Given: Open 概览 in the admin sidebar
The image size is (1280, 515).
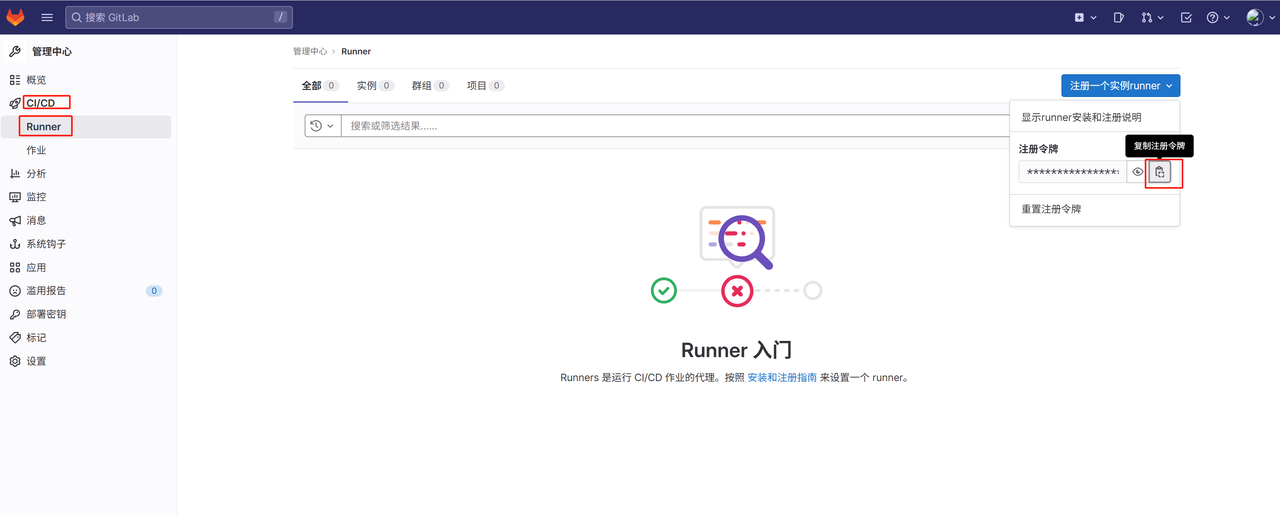Looking at the screenshot, I should 36,80.
